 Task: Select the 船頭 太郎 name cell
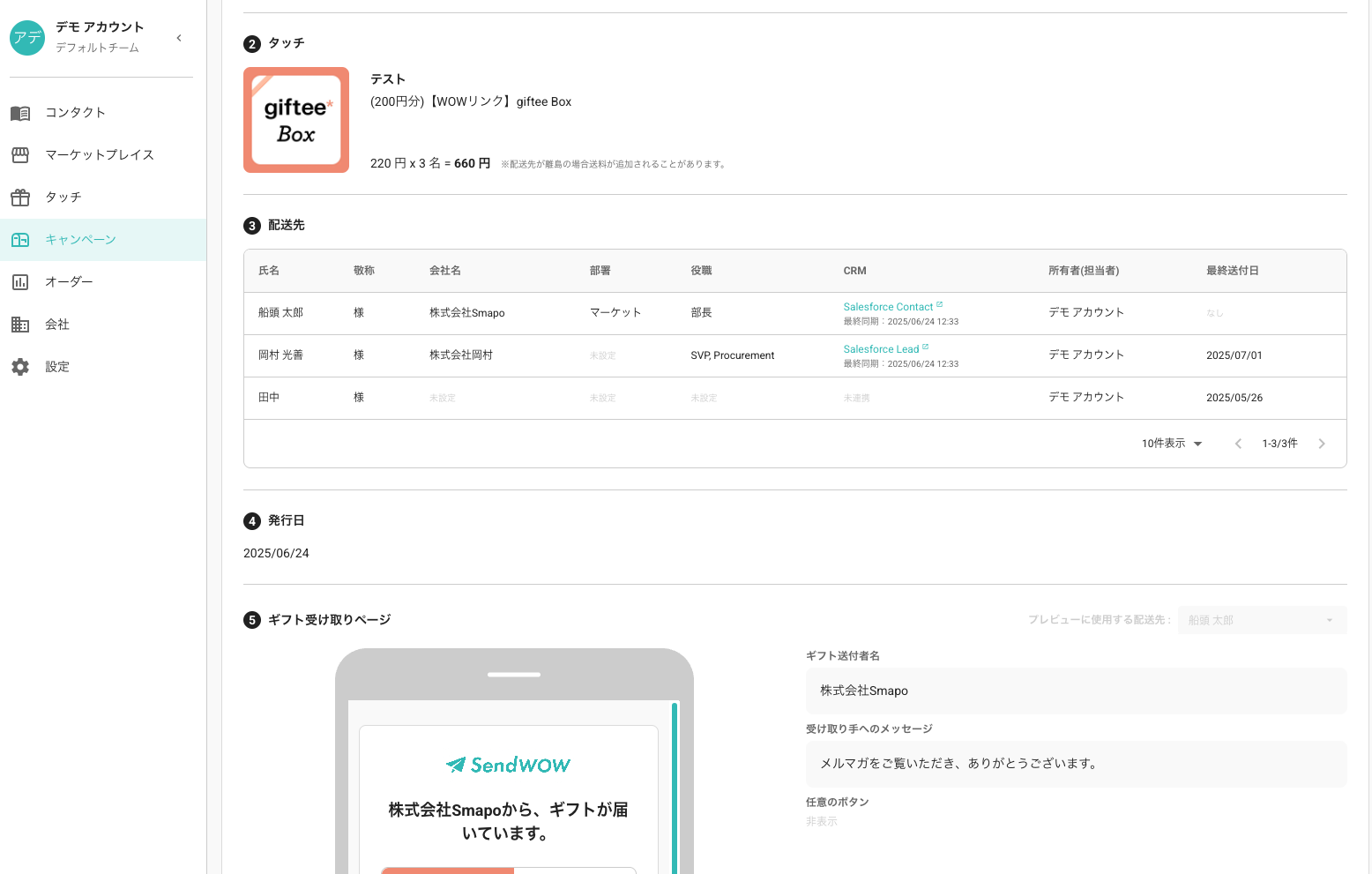click(x=280, y=313)
